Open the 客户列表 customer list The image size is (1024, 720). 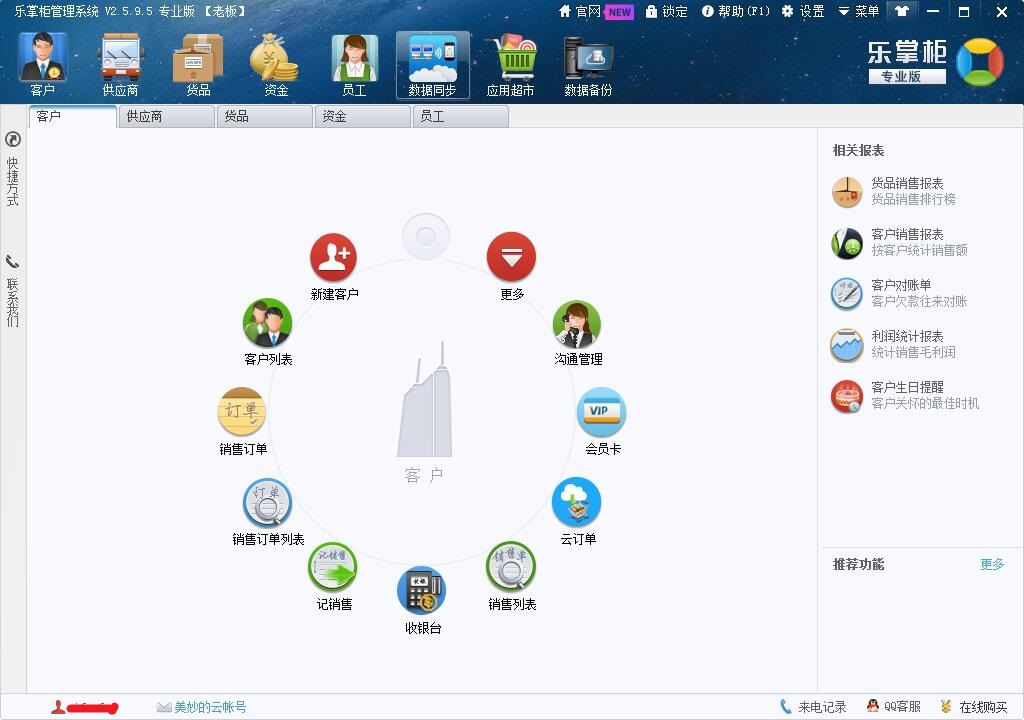(x=268, y=323)
